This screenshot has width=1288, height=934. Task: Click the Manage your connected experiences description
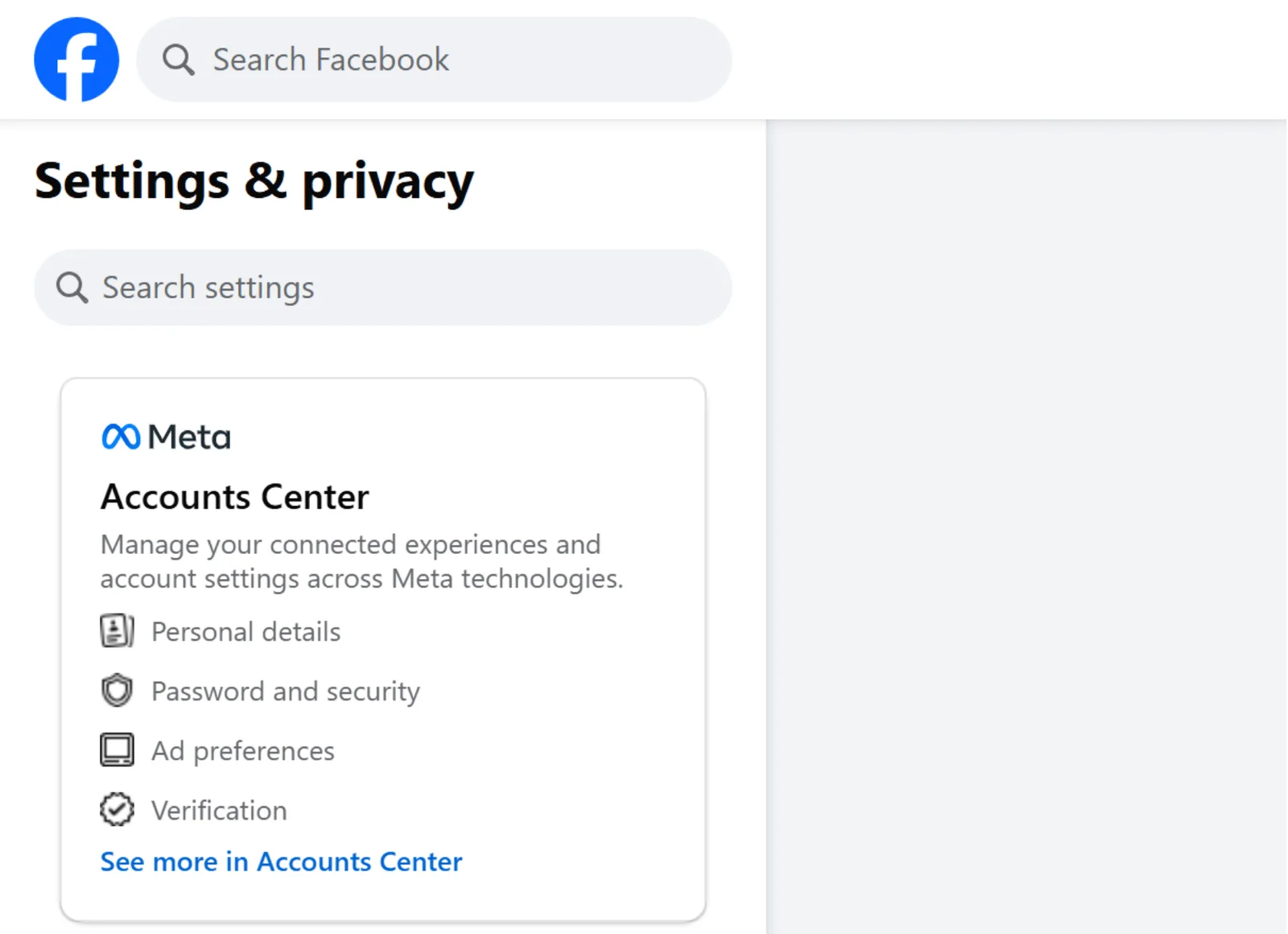click(x=361, y=561)
